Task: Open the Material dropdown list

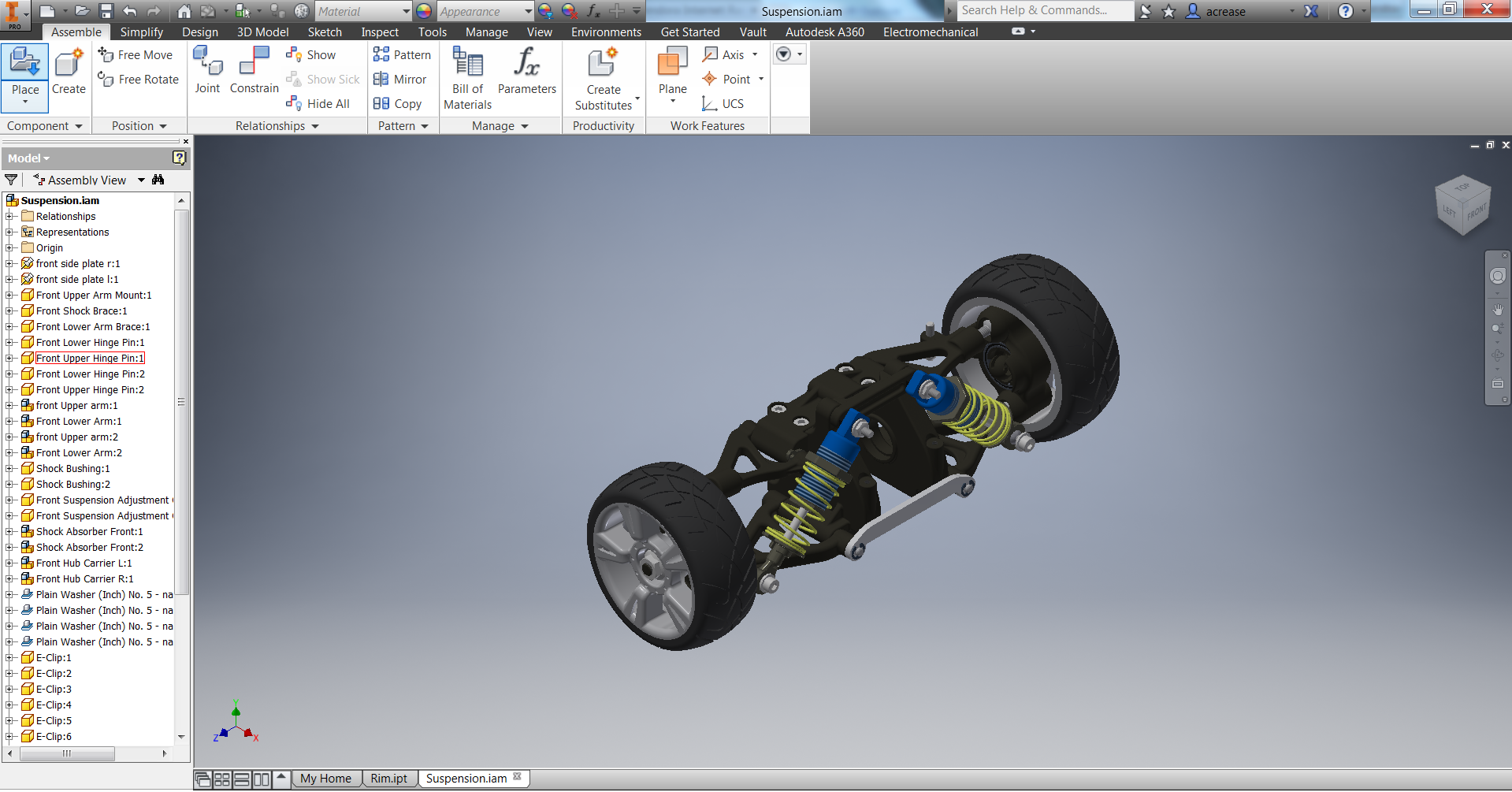Action: 406,11
